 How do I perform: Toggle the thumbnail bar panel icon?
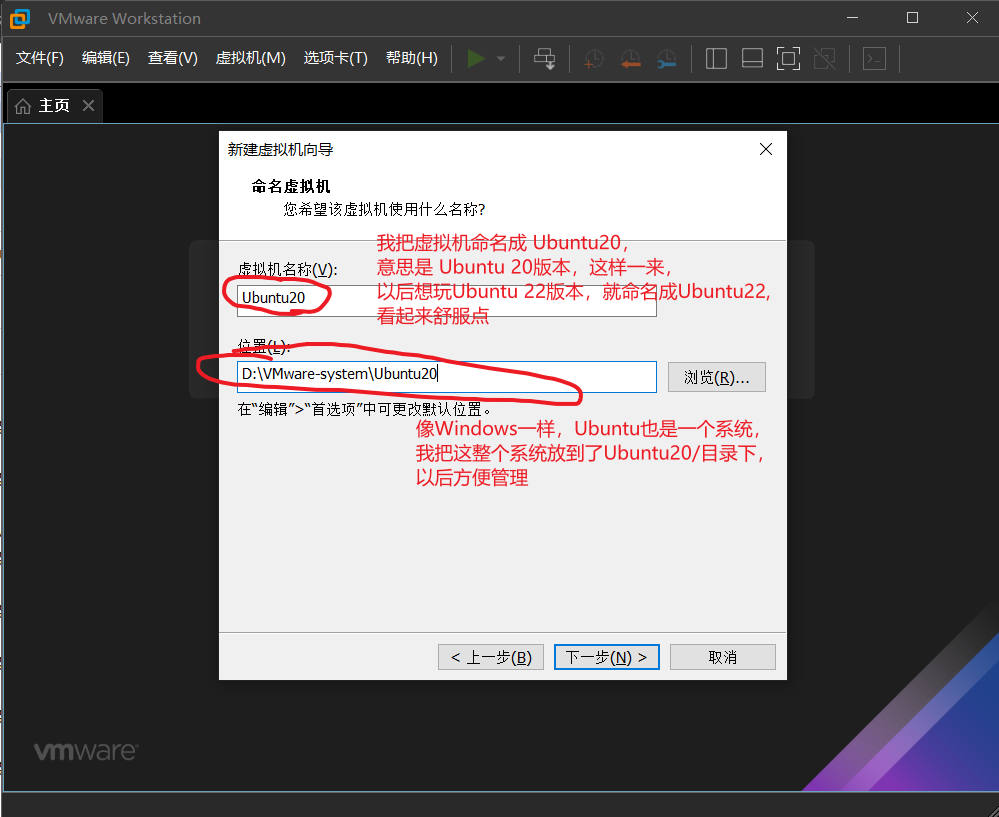tap(752, 59)
